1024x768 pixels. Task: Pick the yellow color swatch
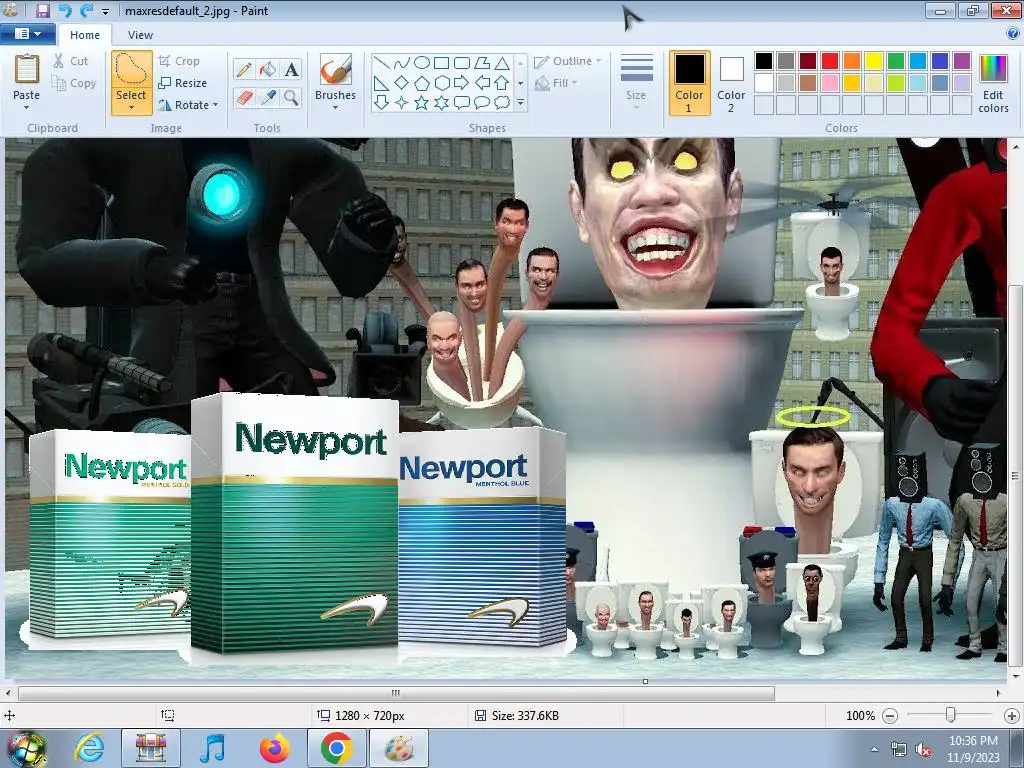pos(874,61)
